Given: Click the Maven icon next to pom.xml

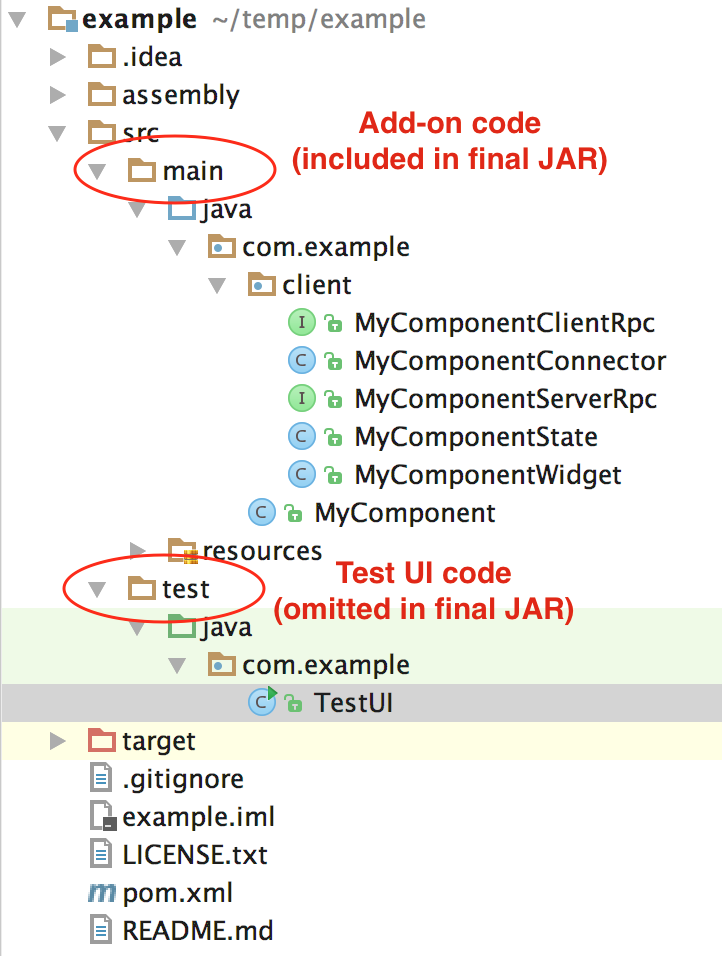Looking at the screenshot, I should point(101,893).
